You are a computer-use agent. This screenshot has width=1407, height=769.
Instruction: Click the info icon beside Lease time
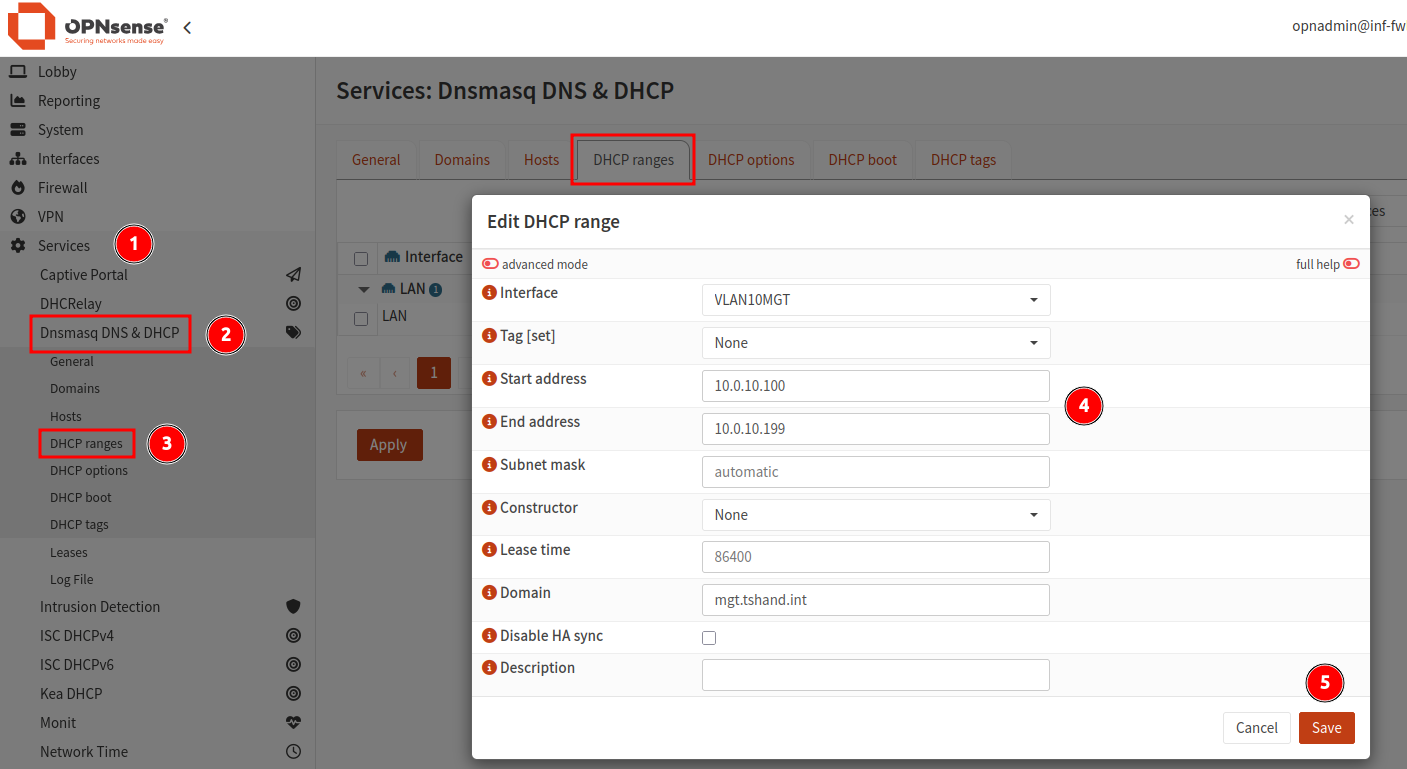click(489, 550)
